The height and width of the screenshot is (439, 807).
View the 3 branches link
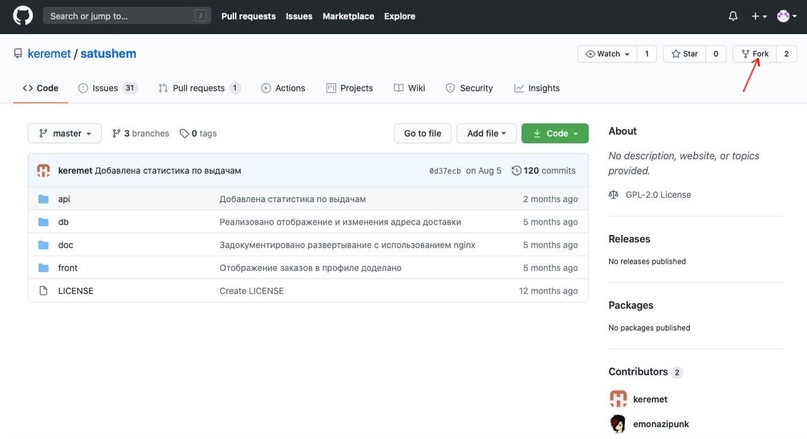[x=141, y=133]
